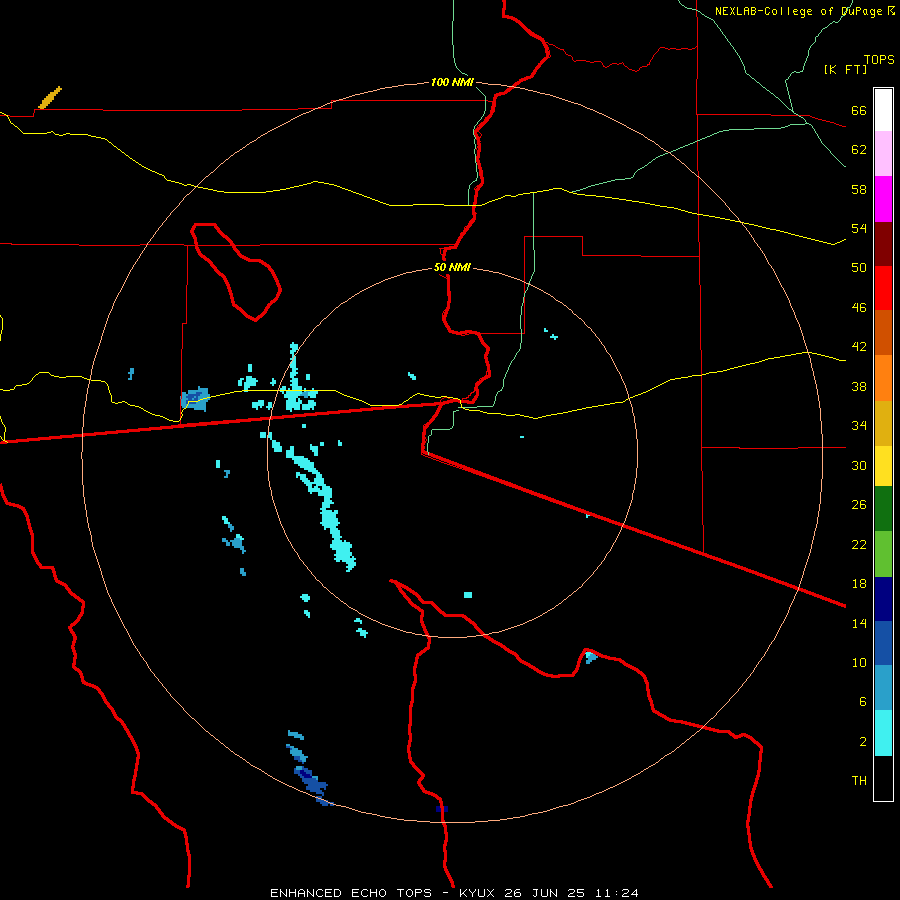
Task: Click the light pink legend swatch
Action: point(883,154)
